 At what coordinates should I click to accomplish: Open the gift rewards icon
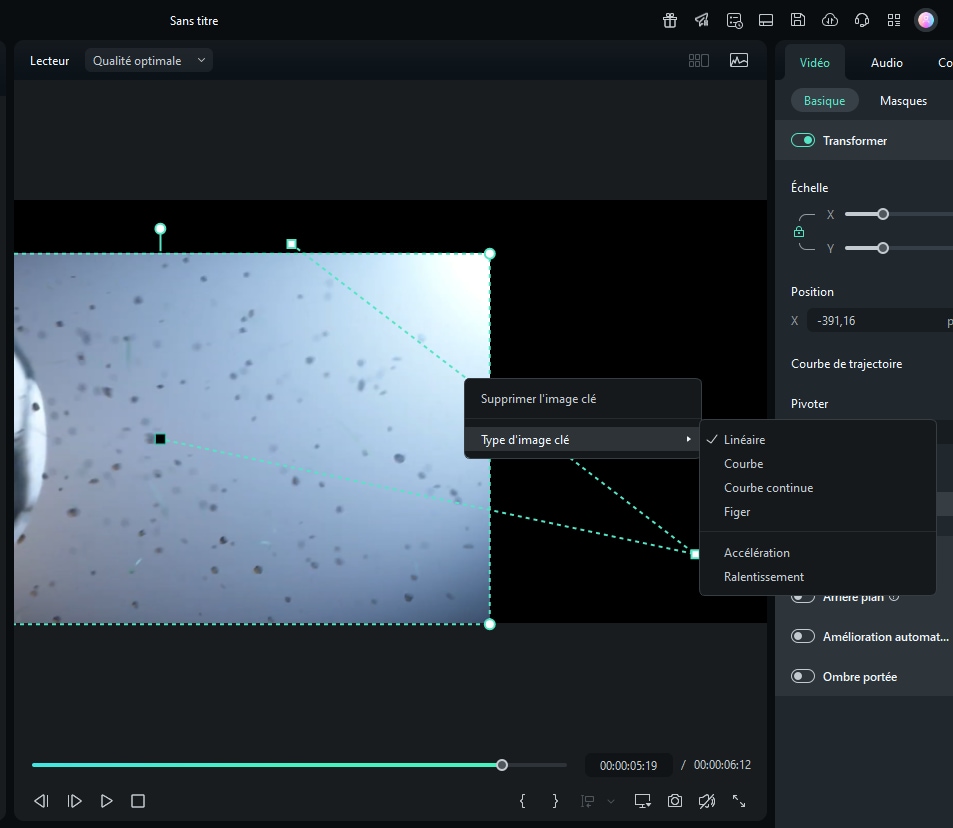pos(670,21)
